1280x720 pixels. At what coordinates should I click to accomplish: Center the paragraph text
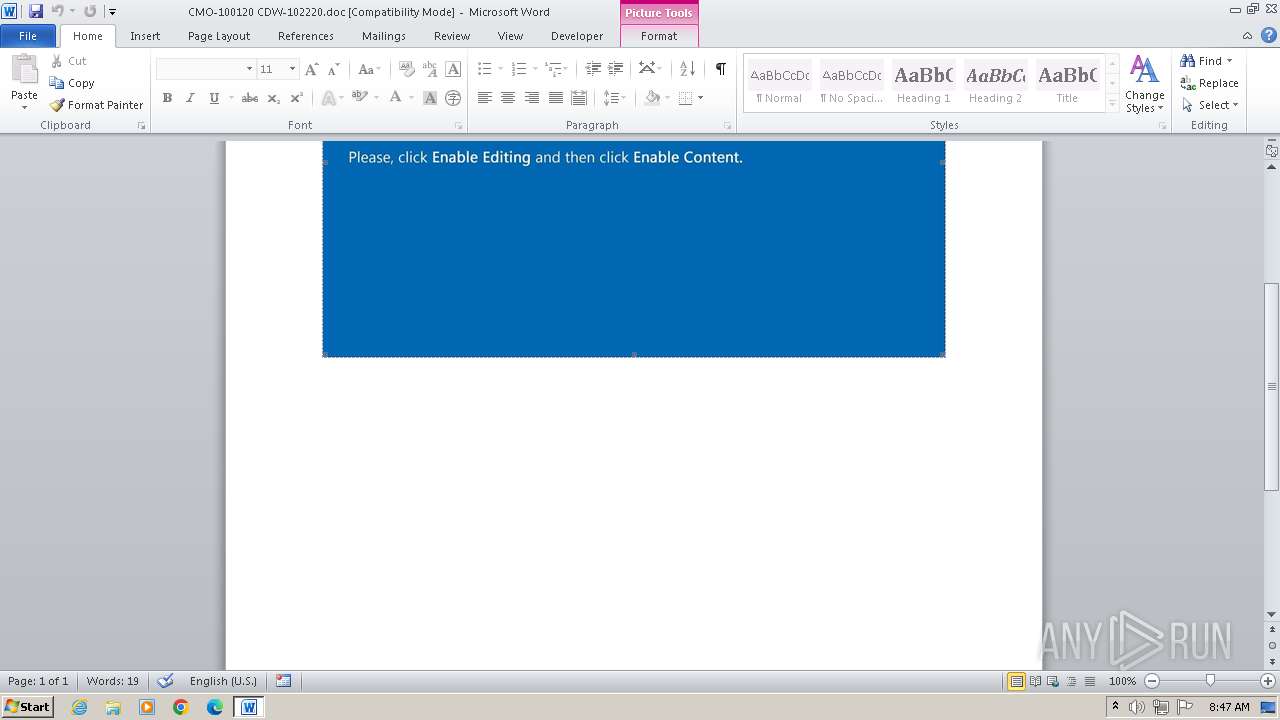click(x=508, y=98)
